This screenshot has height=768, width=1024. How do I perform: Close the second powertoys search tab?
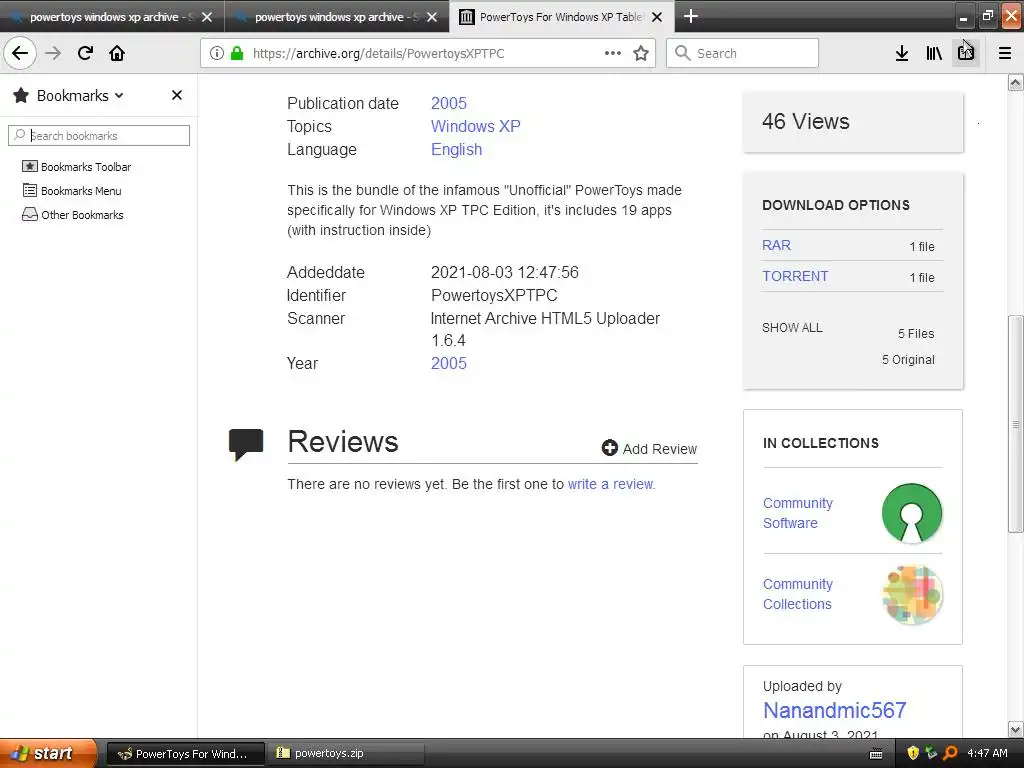click(x=432, y=17)
